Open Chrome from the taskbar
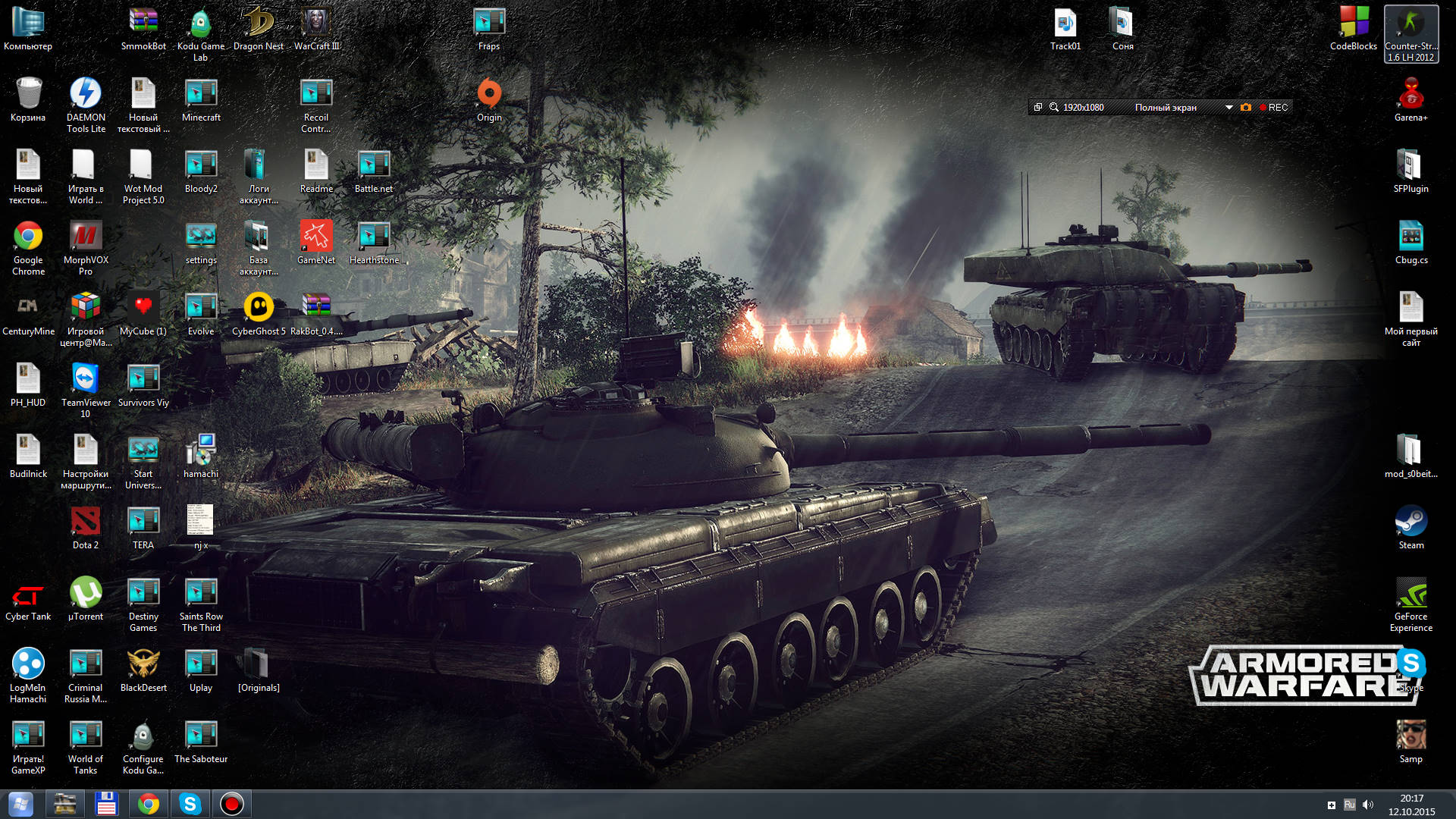Image resolution: width=1456 pixels, height=819 pixels. 149,804
